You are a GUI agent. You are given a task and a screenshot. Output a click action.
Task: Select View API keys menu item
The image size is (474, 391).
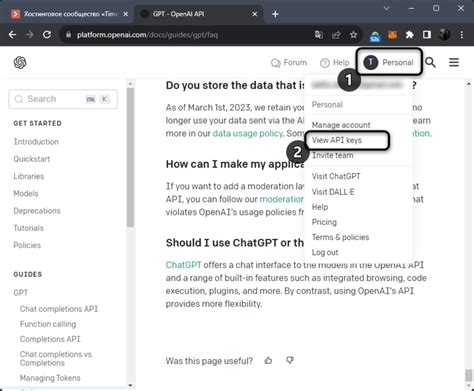tap(337, 140)
